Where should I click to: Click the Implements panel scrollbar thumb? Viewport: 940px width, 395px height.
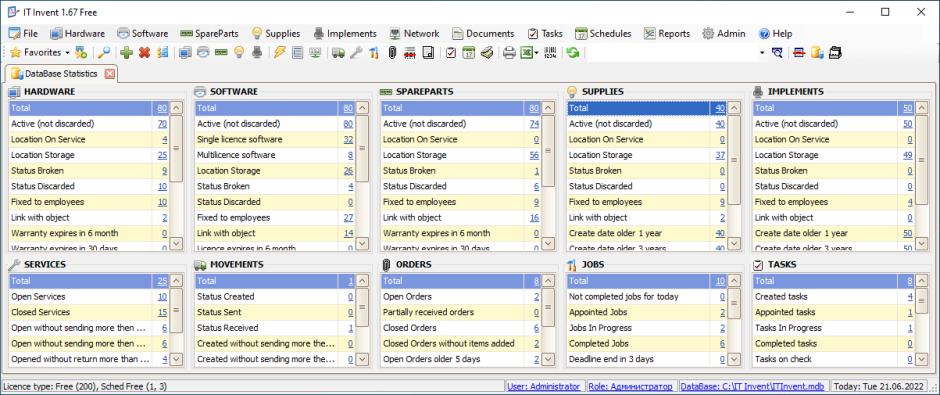coord(920,160)
